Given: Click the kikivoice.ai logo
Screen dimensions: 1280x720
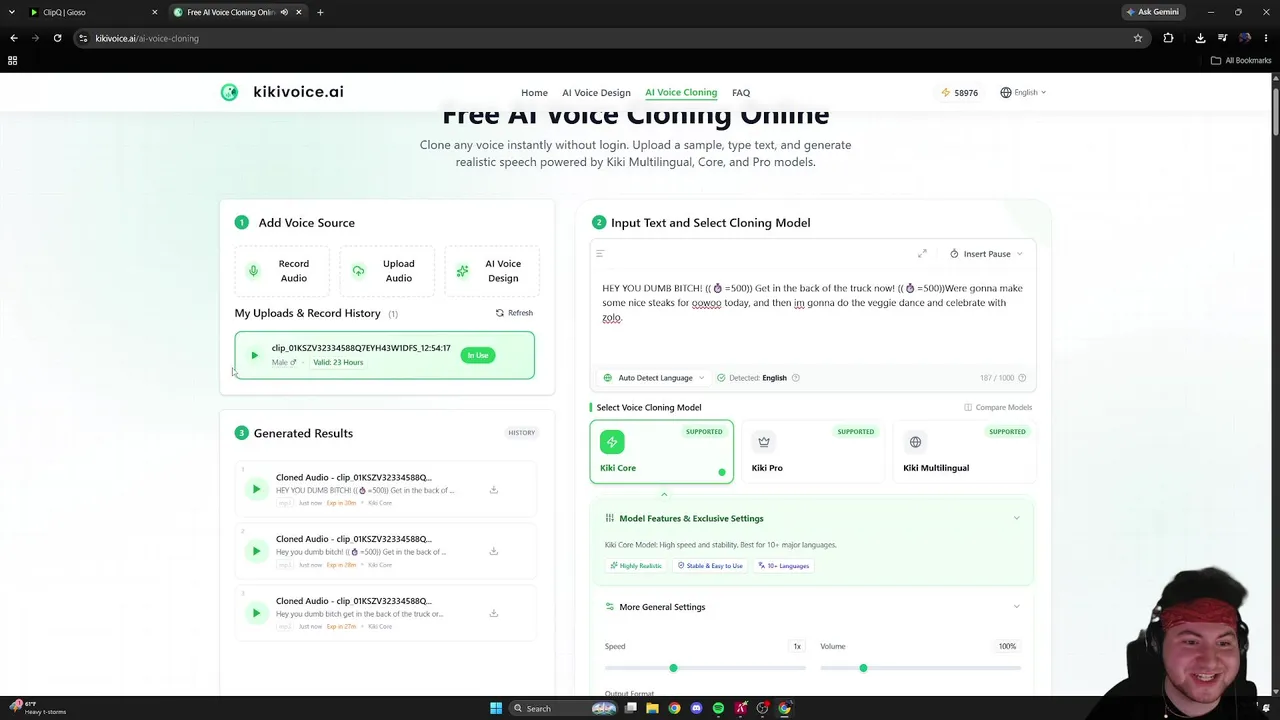Looking at the screenshot, I should click(282, 92).
